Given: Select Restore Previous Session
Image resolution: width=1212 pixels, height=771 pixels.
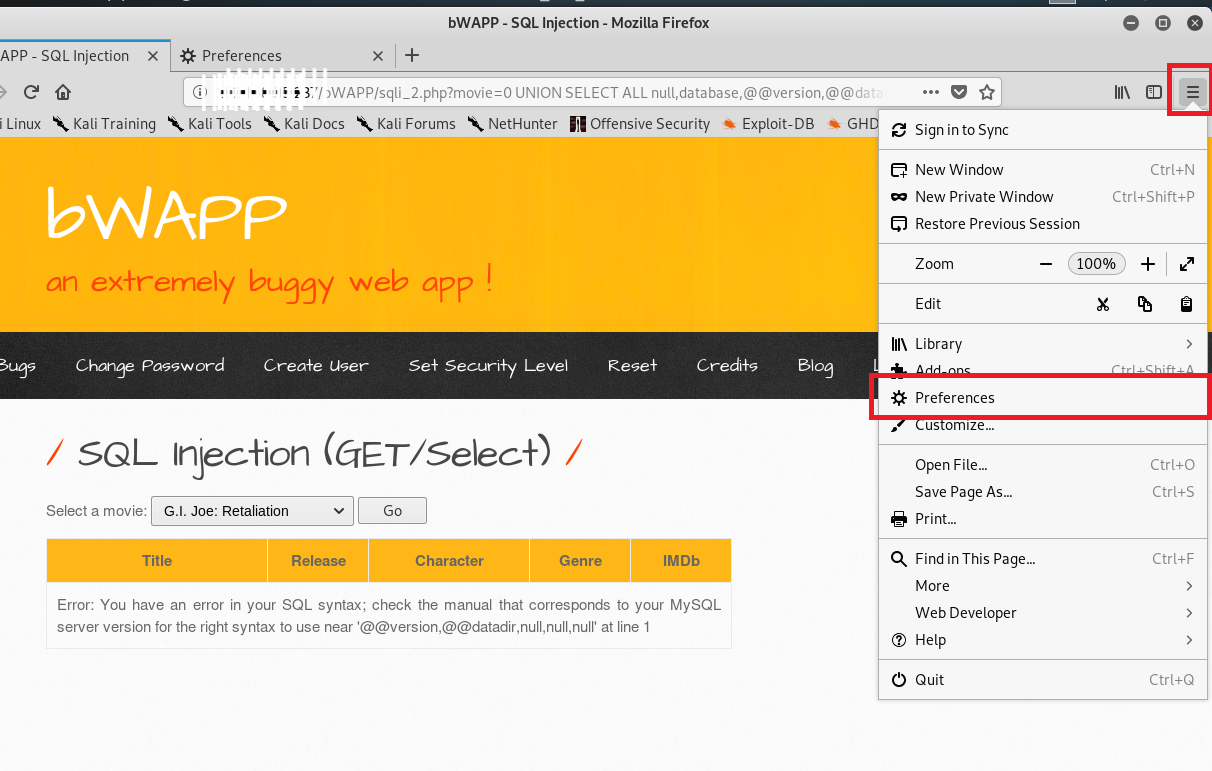Looking at the screenshot, I should coord(1043,224).
